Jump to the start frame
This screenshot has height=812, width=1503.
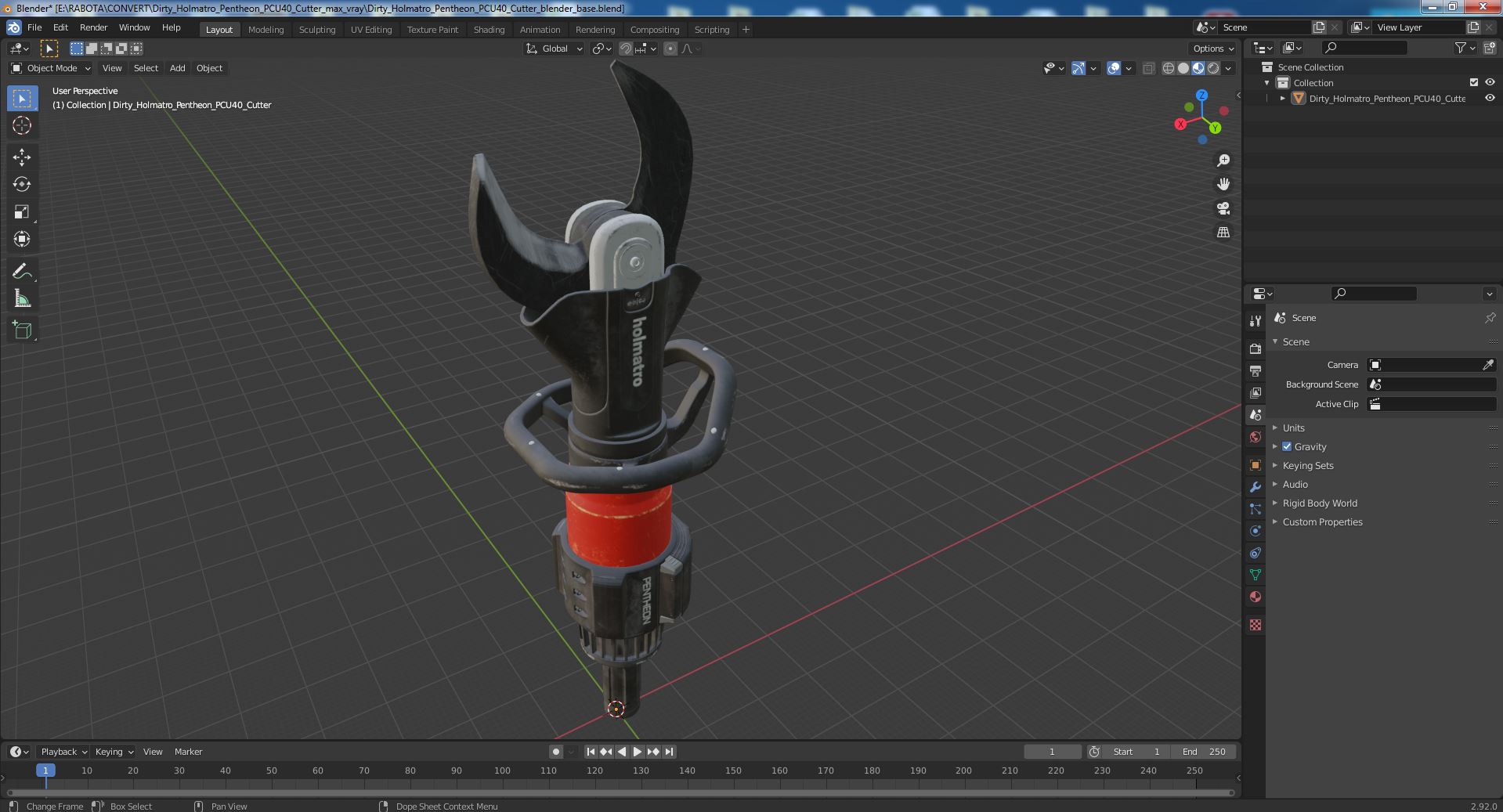click(591, 752)
